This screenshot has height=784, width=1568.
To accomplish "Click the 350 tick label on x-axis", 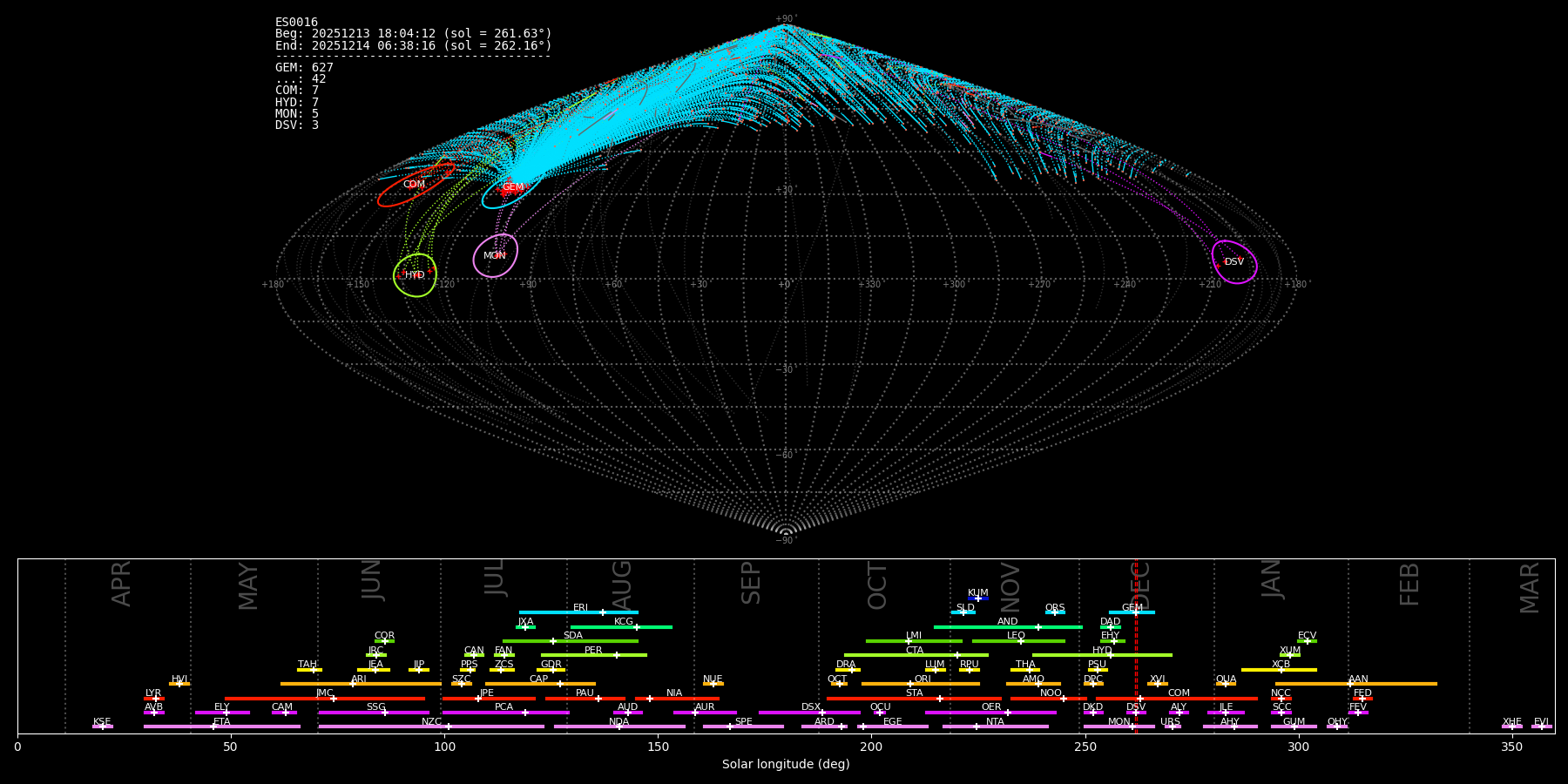I will click(x=1512, y=747).
